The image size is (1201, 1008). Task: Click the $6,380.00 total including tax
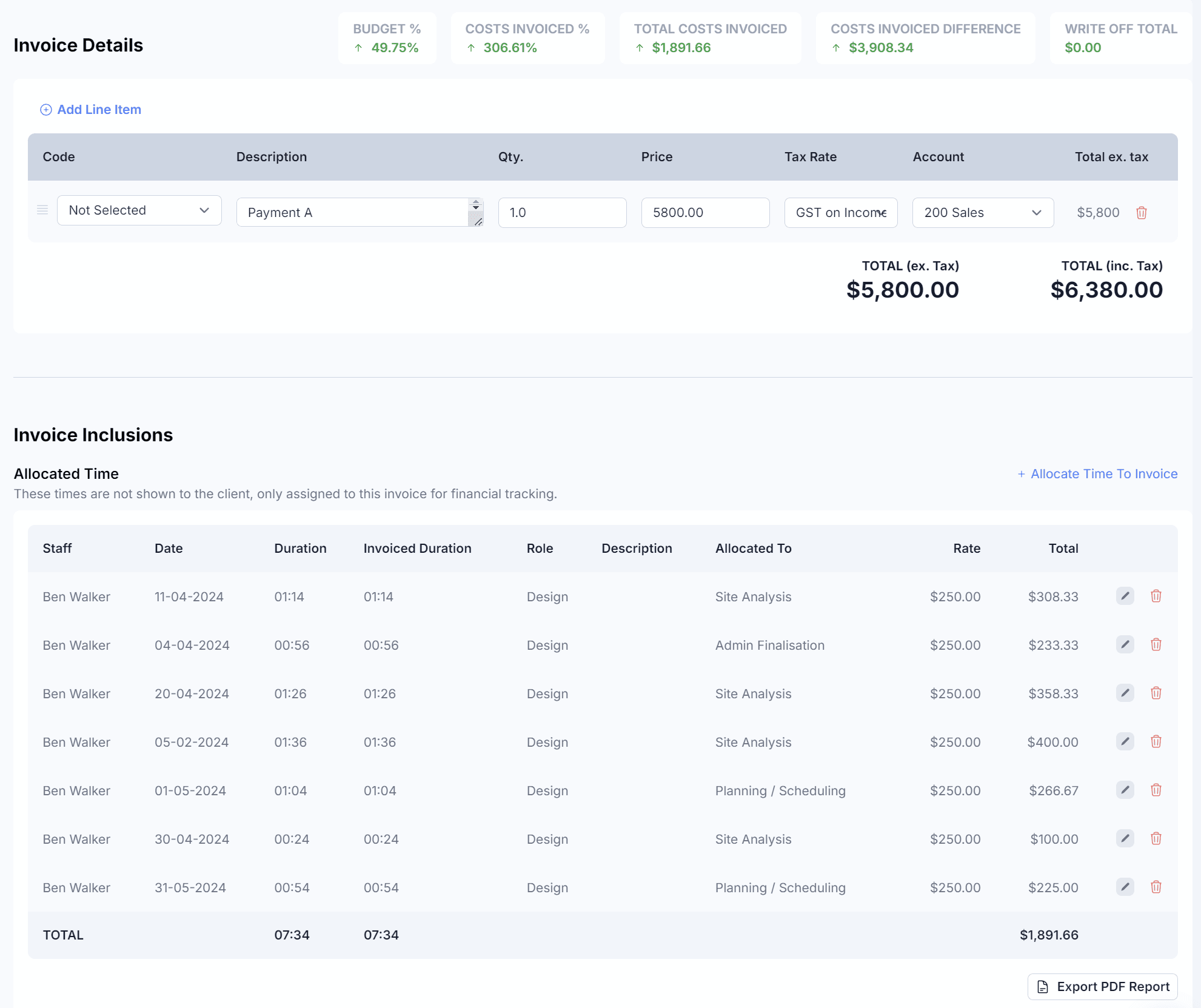click(x=1107, y=290)
